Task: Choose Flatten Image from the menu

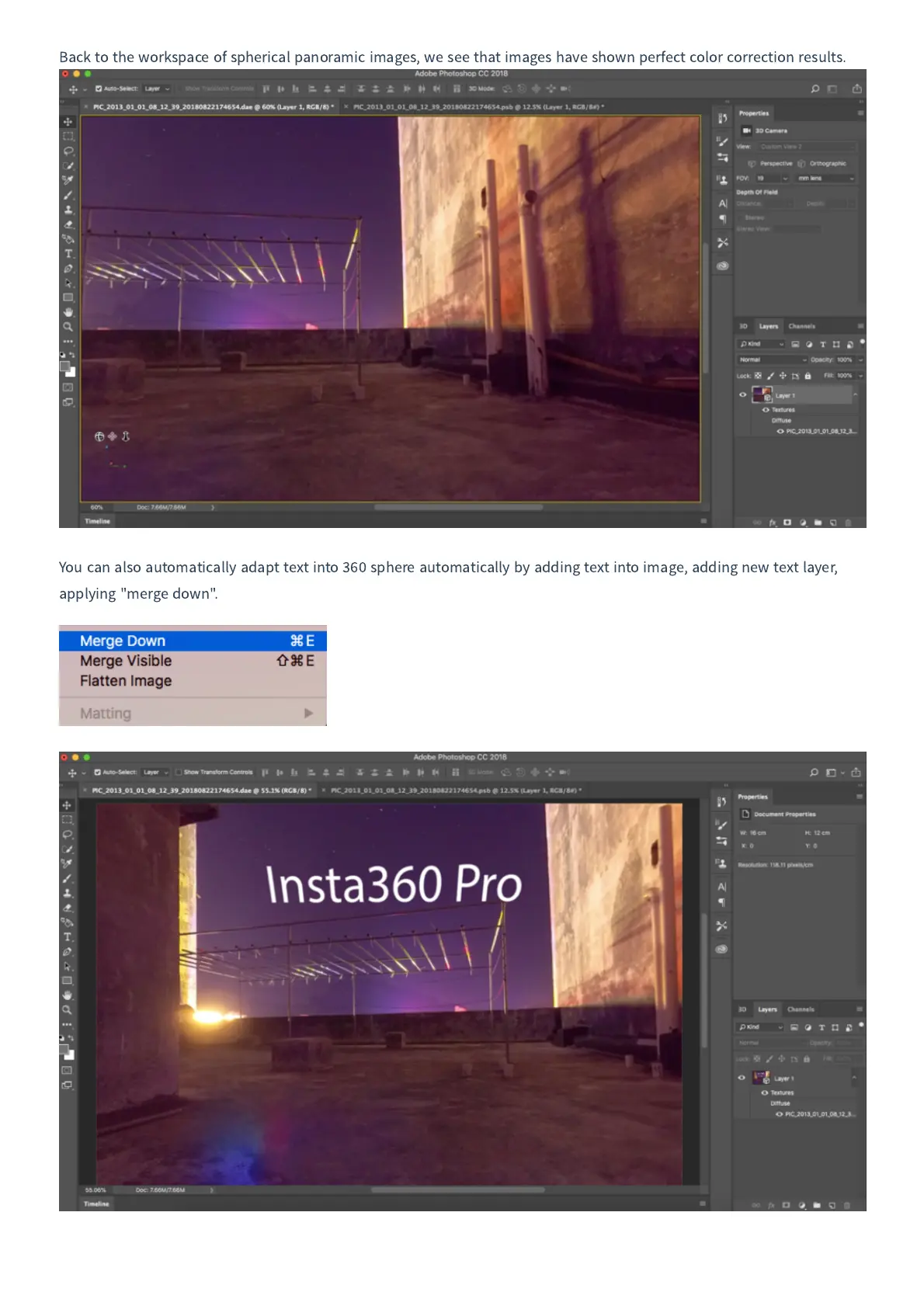Action: point(193,681)
